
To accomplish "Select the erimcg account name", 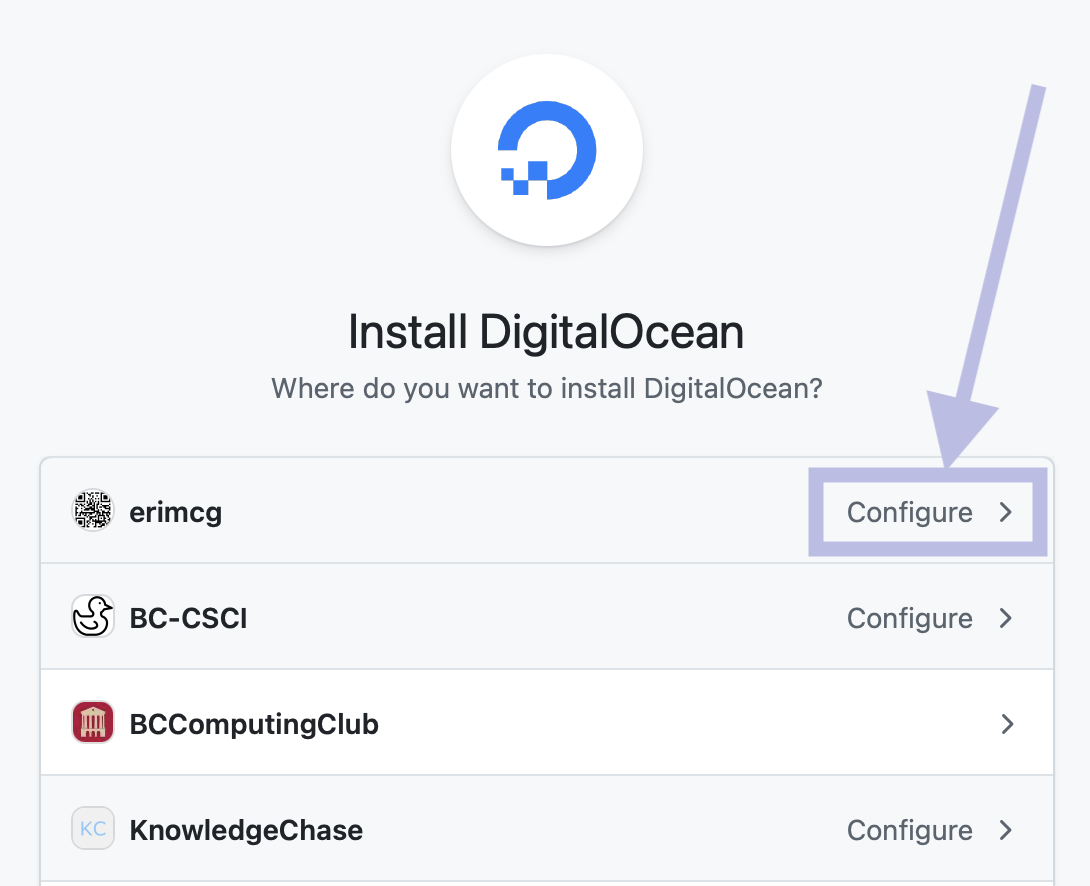I will (175, 512).
